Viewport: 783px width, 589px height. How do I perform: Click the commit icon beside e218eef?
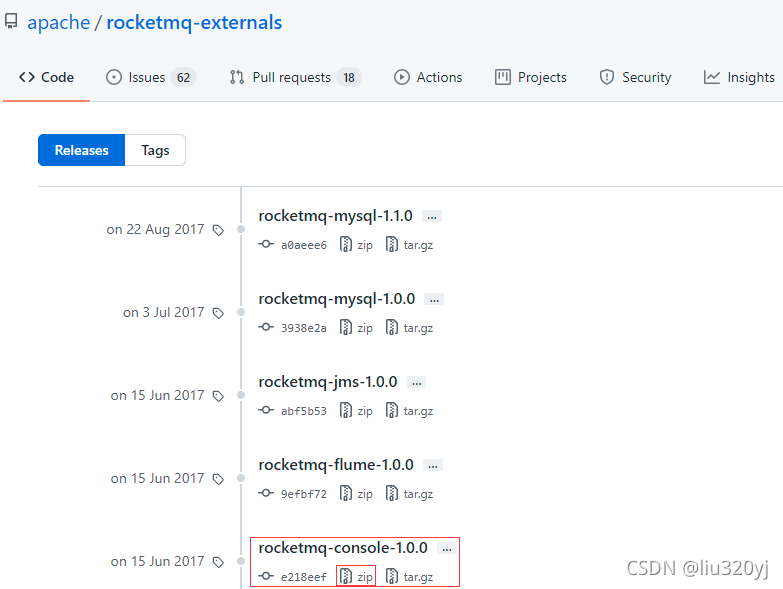click(266, 575)
